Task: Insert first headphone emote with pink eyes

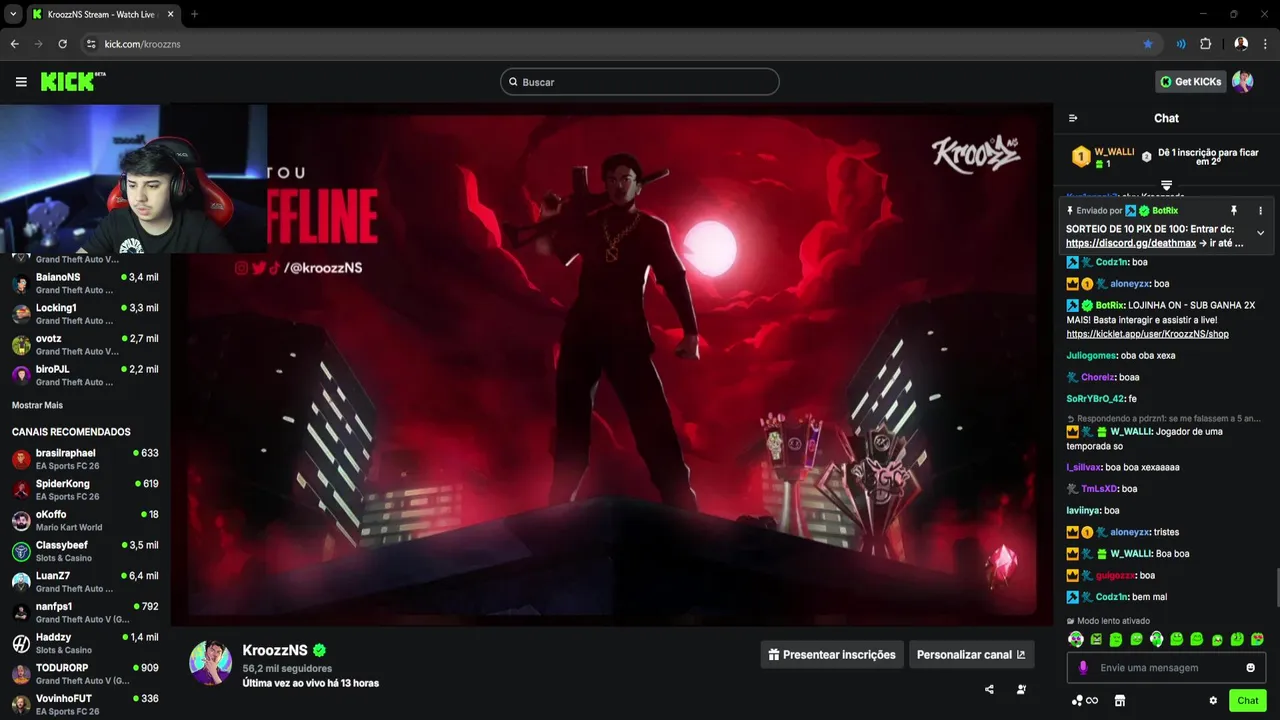Action: click(1076, 639)
